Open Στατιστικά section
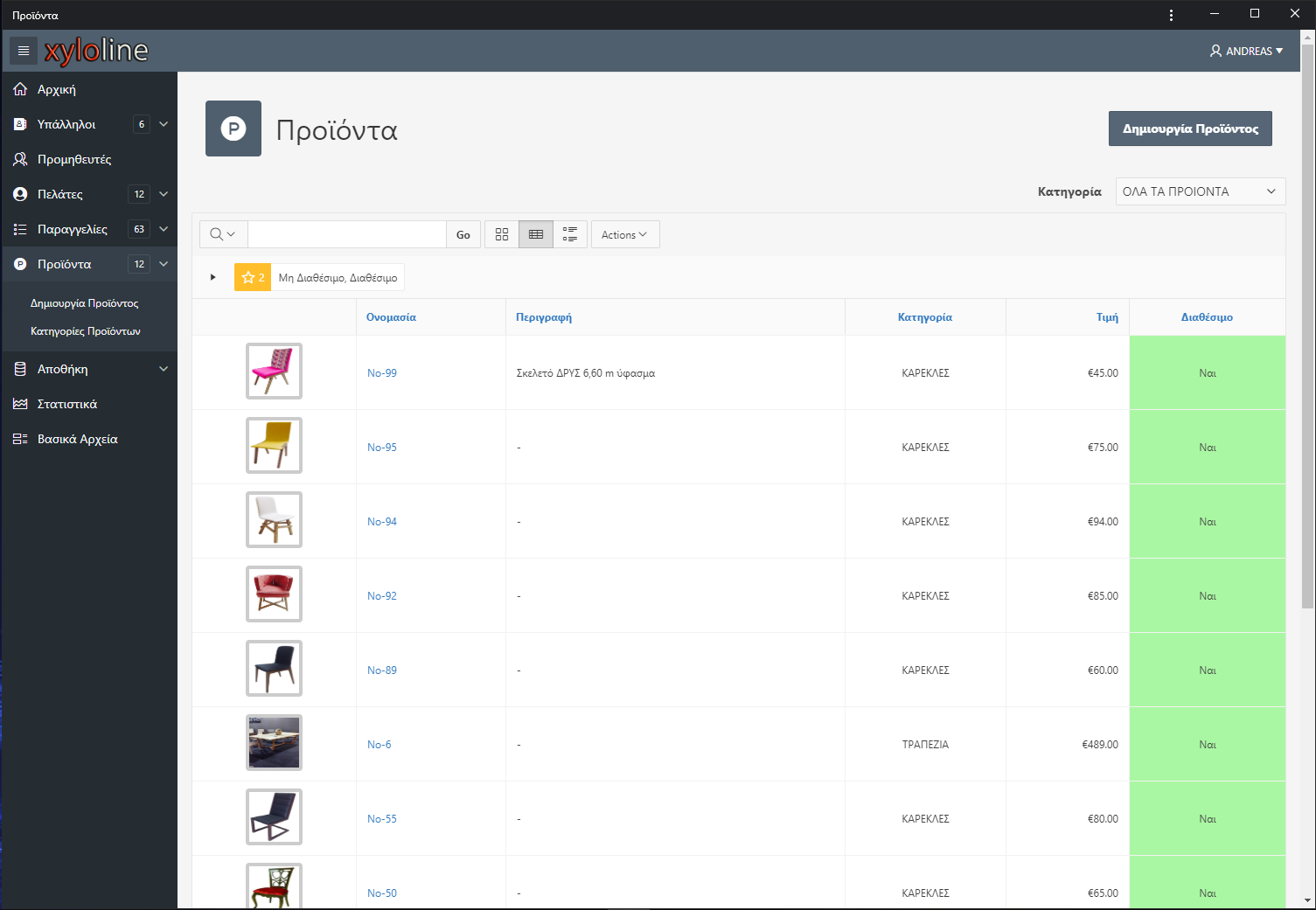The height and width of the screenshot is (910, 1316). coord(67,404)
